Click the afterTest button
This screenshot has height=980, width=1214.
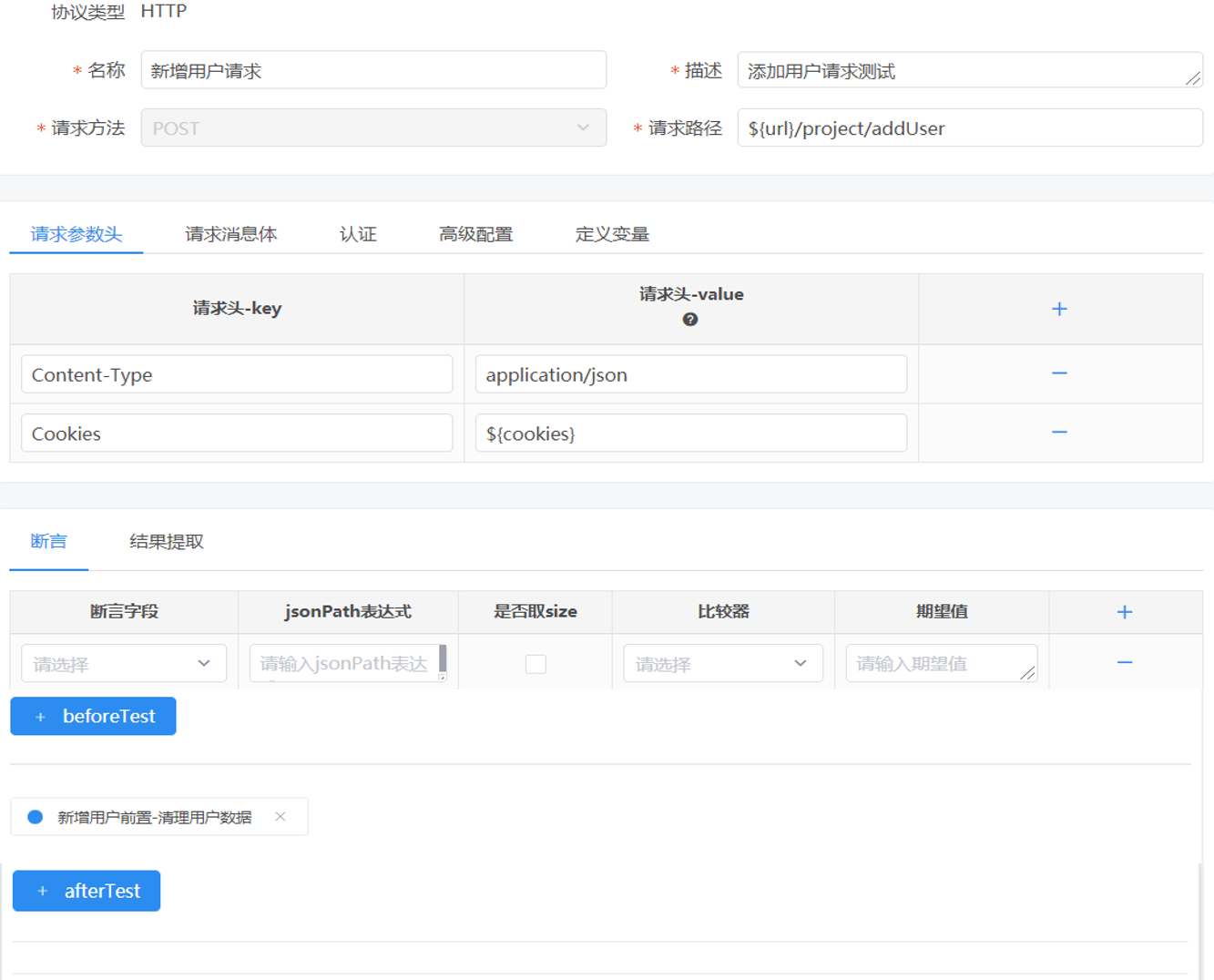click(x=87, y=891)
